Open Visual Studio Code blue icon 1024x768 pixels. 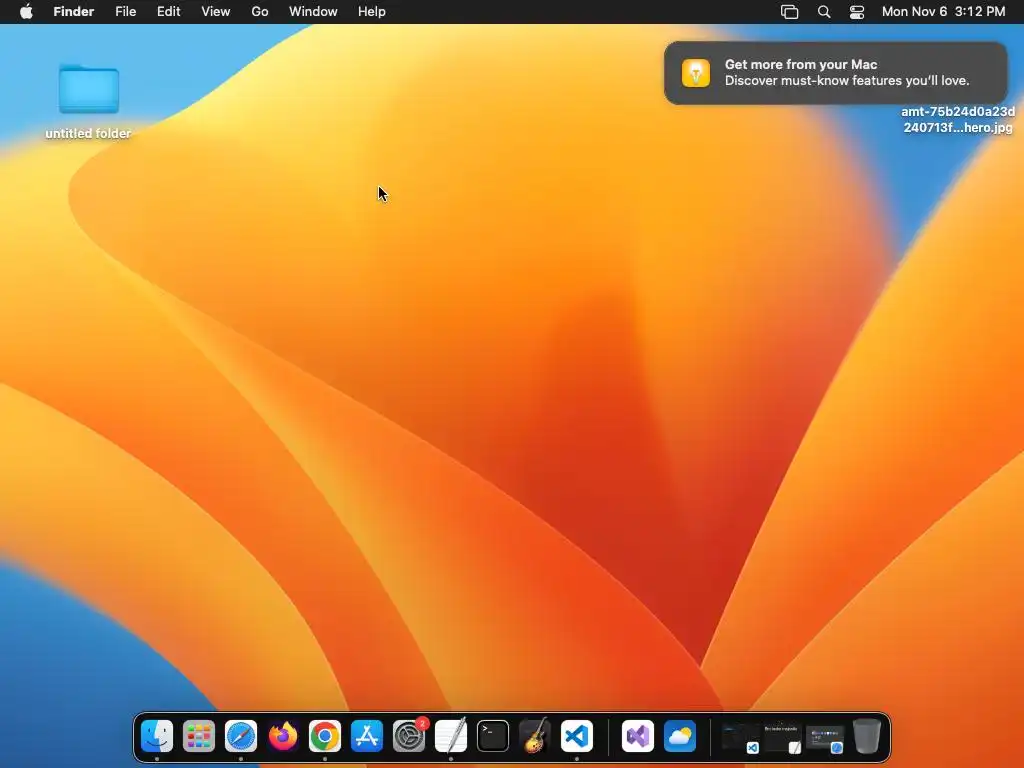(577, 736)
